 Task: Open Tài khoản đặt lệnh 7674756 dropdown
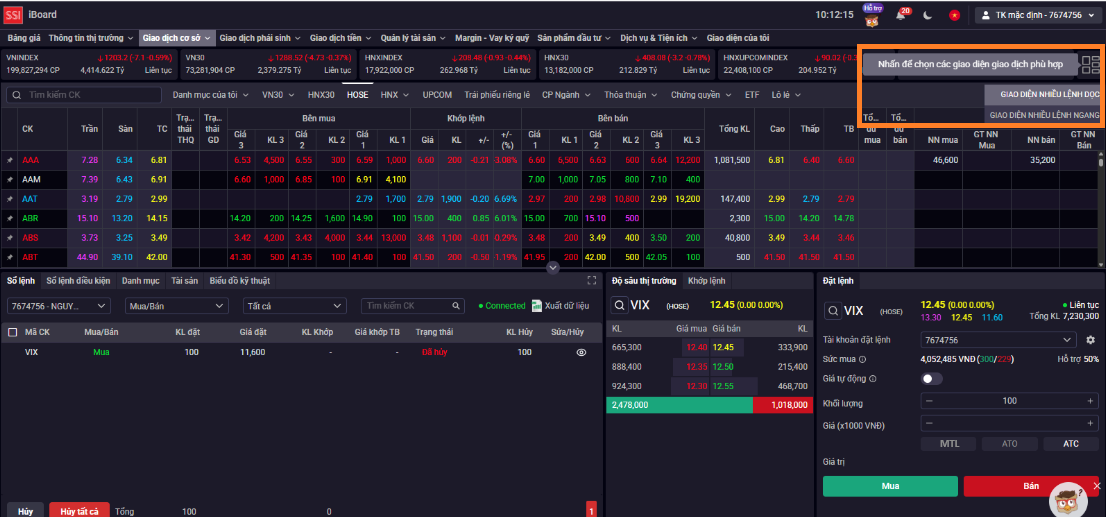[x=999, y=340]
